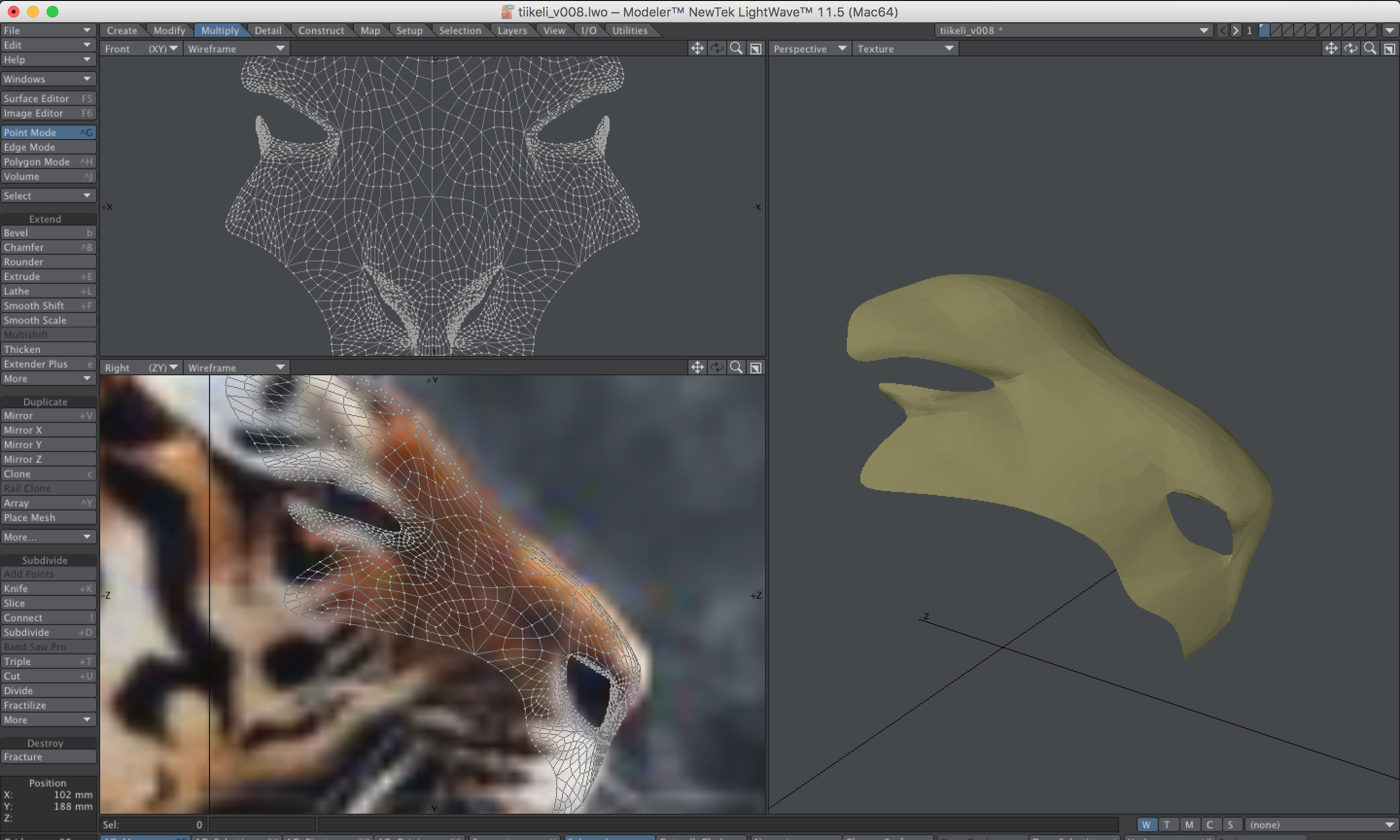Activate the last layer slot
This screenshot has height=840, width=1400.
pos(1371,30)
